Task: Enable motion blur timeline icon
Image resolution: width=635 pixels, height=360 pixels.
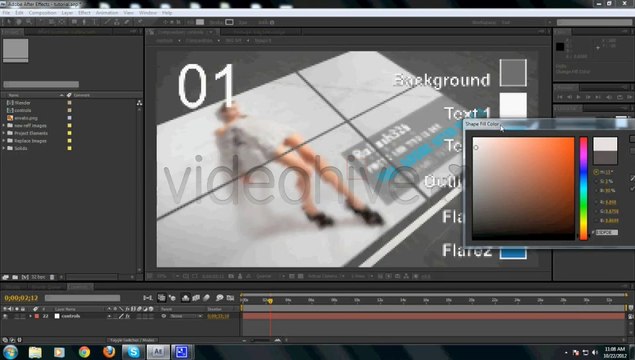Action: tap(207, 298)
